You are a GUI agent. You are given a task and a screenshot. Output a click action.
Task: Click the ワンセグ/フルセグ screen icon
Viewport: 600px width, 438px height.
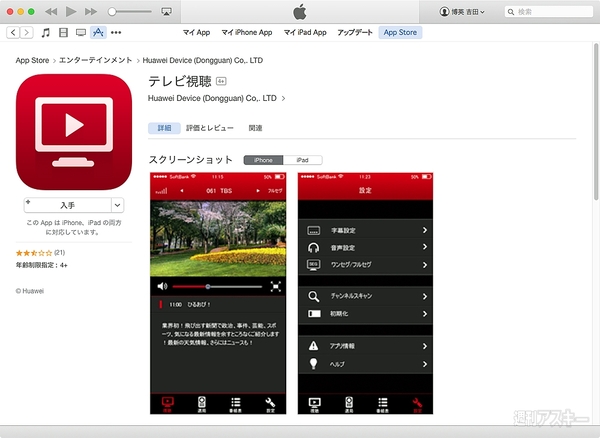(313, 265)
